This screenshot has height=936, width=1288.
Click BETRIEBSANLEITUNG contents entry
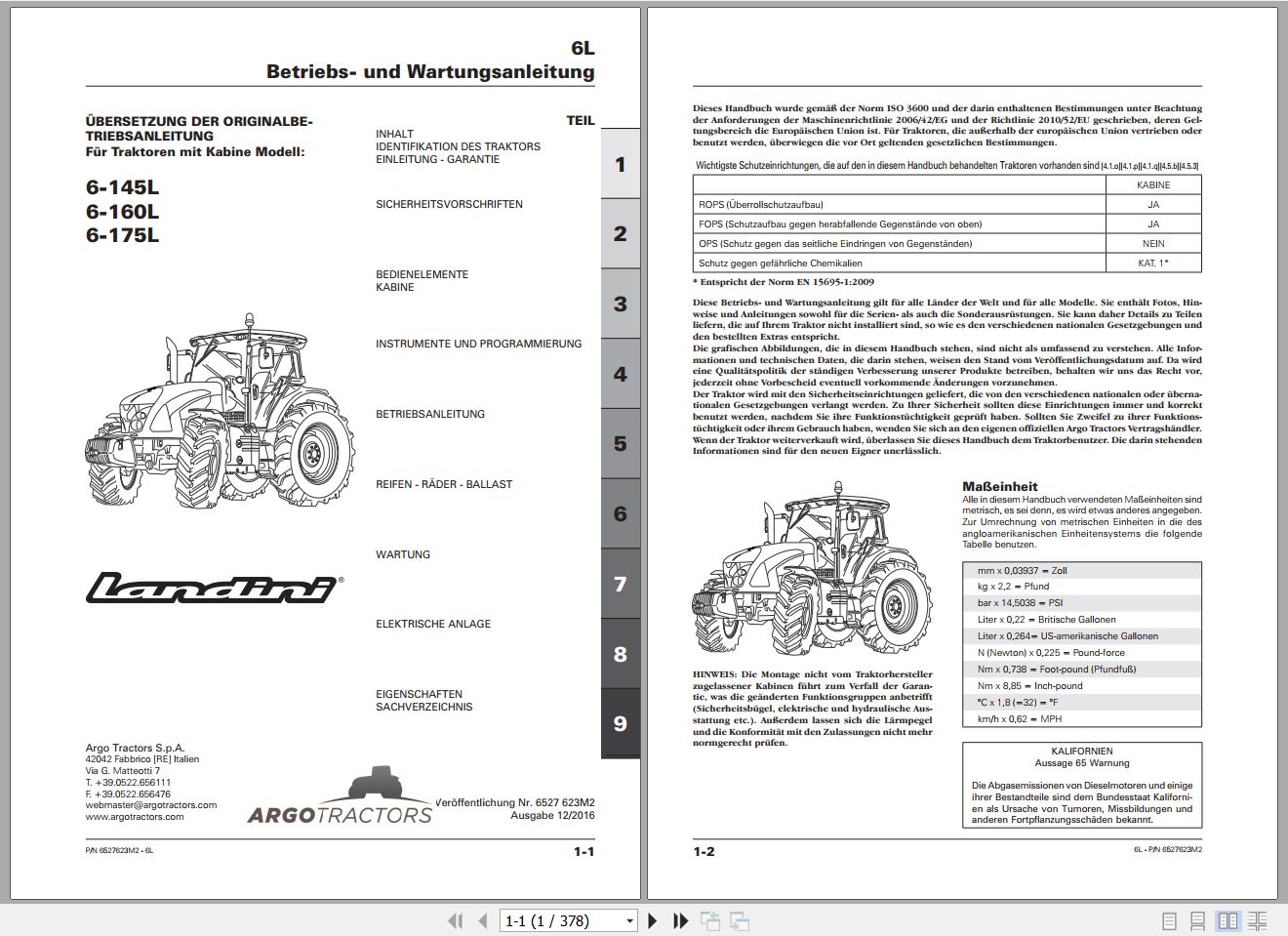[x=430, y=414]
